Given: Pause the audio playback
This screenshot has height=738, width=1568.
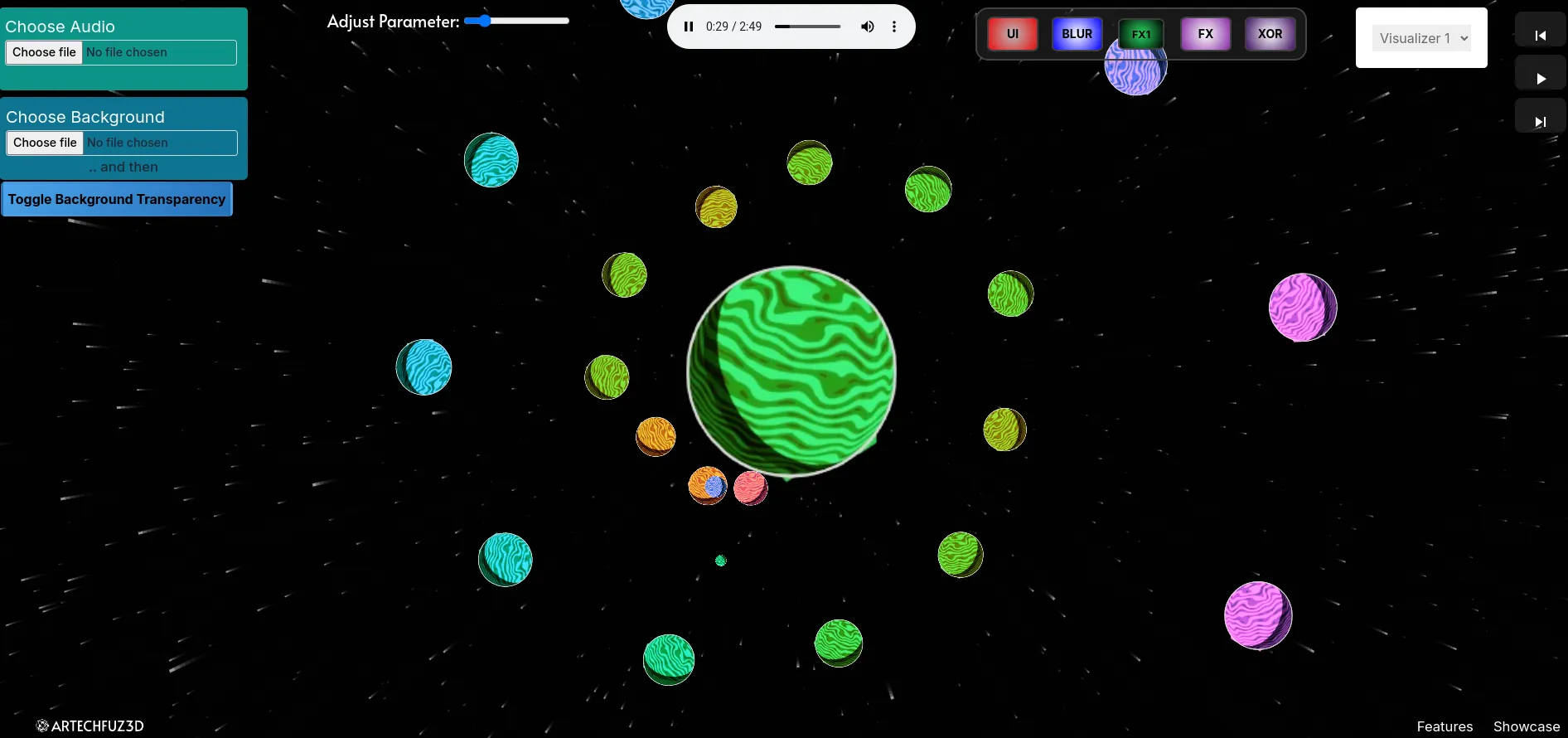Looking at the screenshot, I should tap(688, 27).
